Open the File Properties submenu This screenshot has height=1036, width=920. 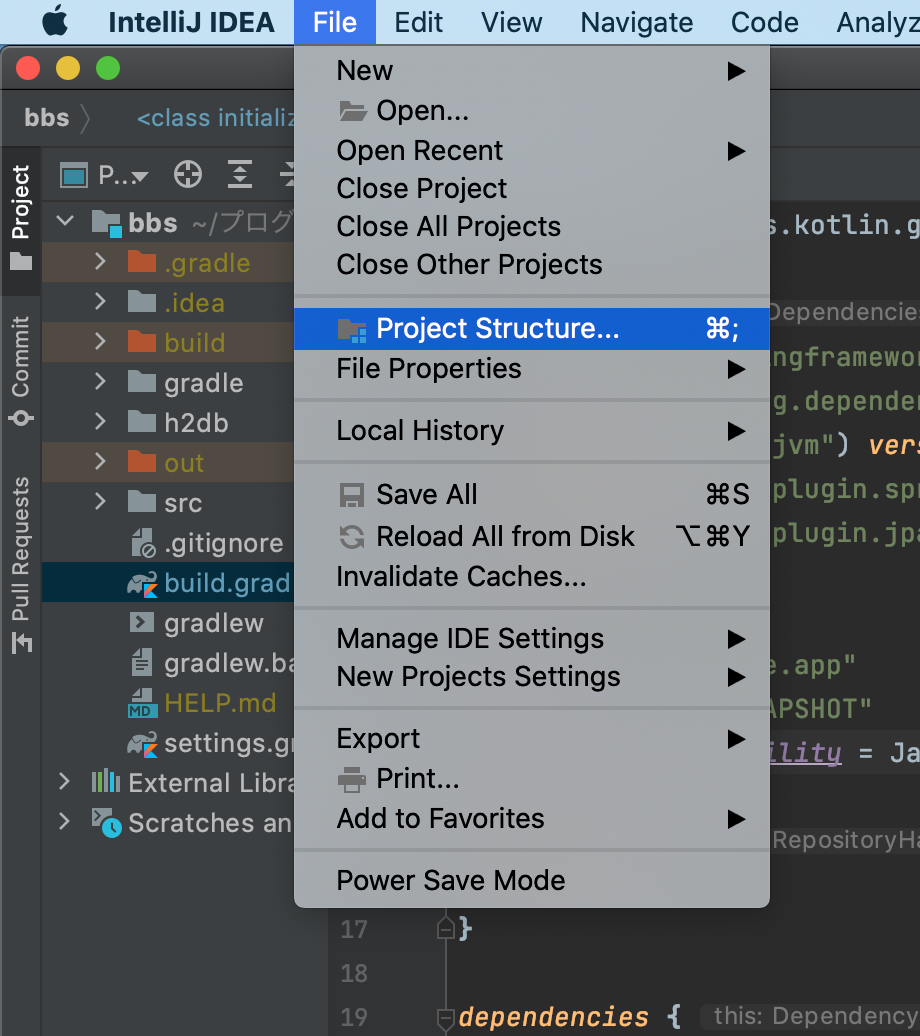tap(532, 369)
